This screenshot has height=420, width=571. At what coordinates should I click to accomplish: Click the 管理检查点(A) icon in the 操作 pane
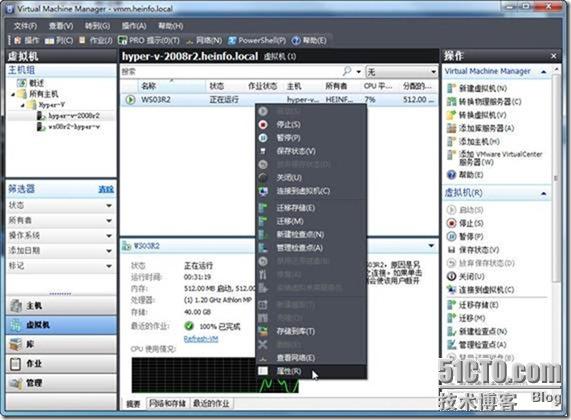[x=452, y=345]
